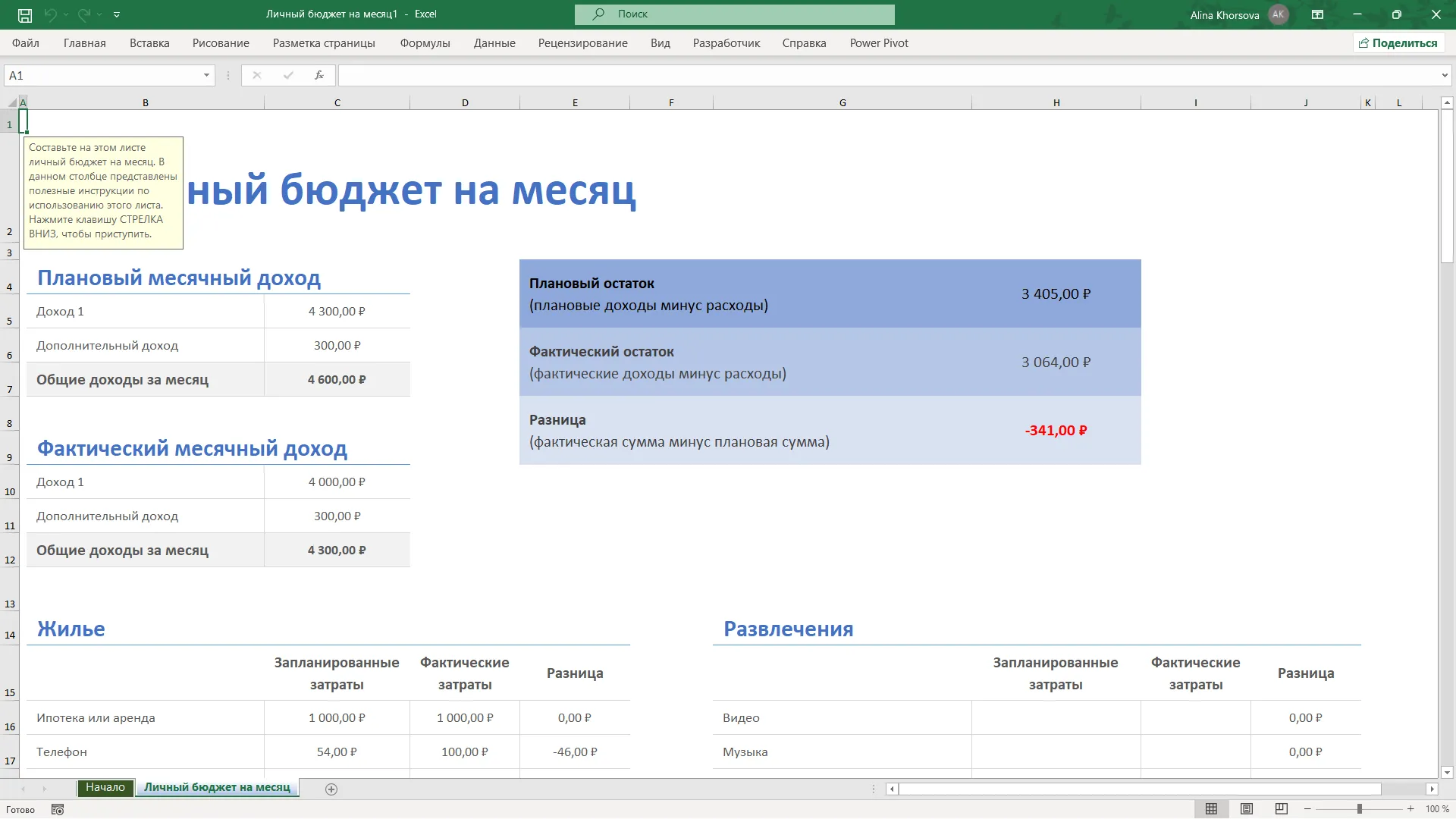Click the zoom slider handle
1456x819 pixels.
(x=1360, y=809)
